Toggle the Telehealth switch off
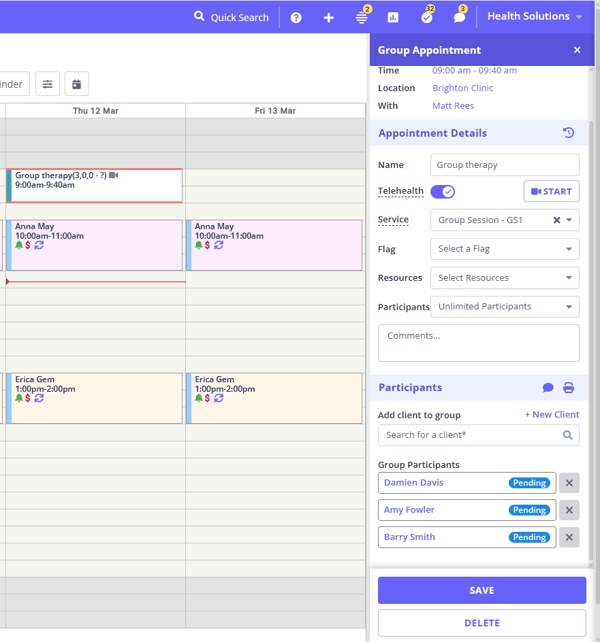The width and height of the screenshot is (600, 642). click(442, 191)
